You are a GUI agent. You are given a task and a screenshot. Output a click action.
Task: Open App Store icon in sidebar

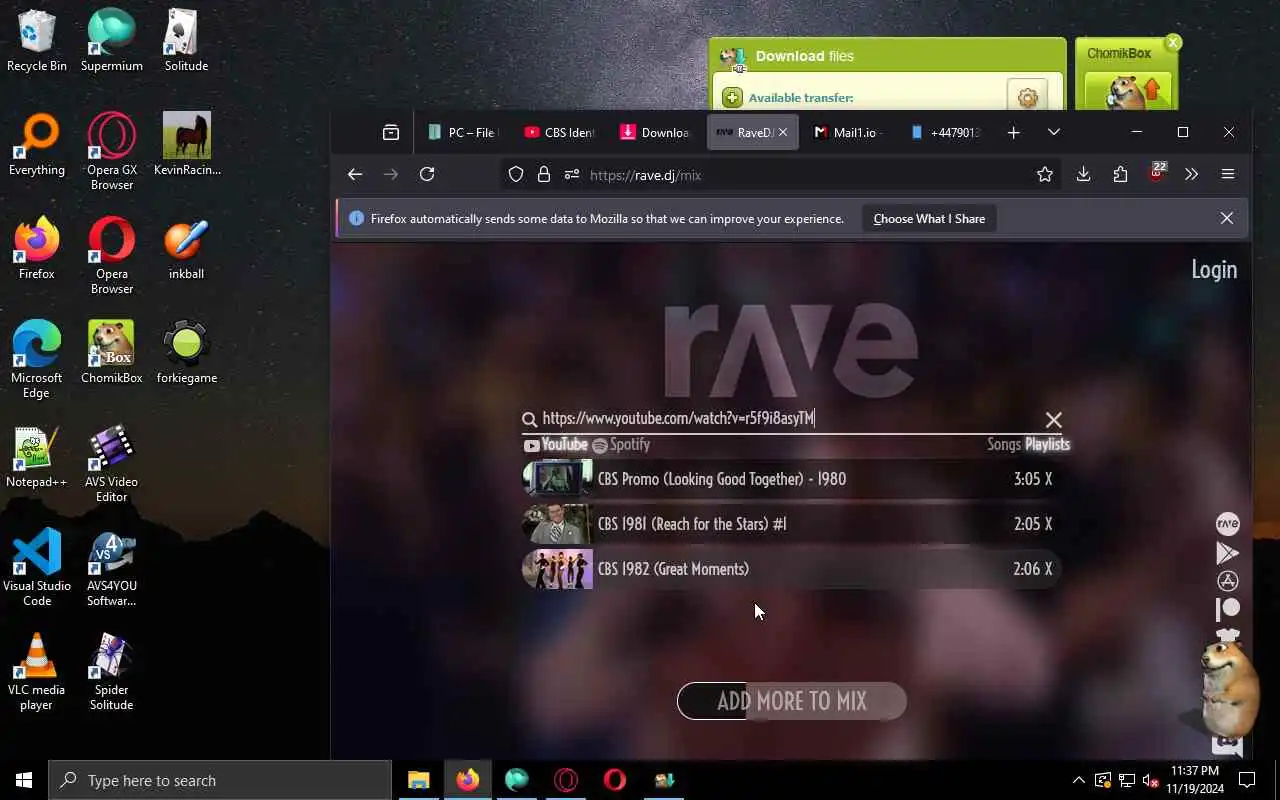pyautogui.click(x=1227, y=581)
